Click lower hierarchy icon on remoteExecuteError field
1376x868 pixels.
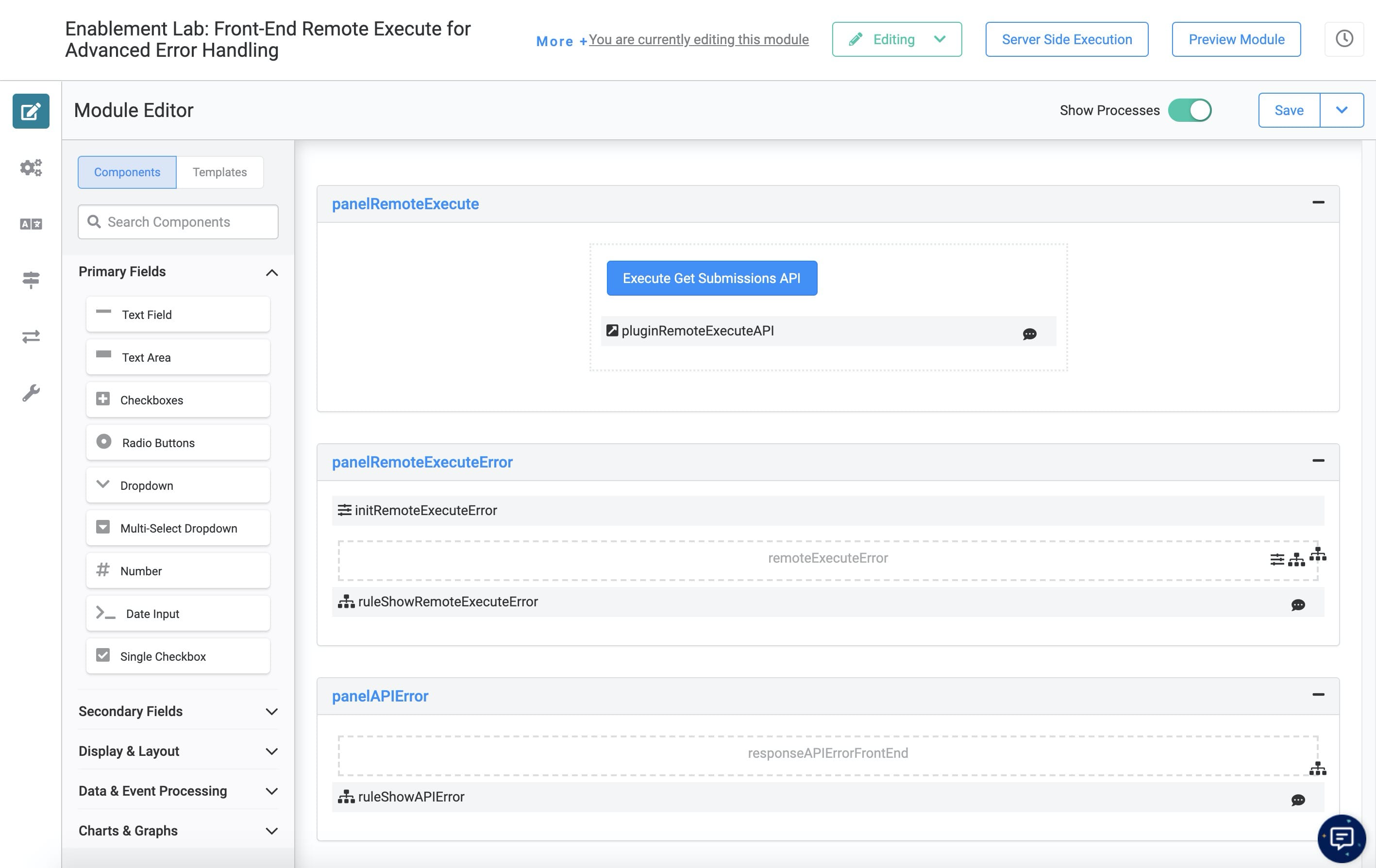click(1296, 559)
